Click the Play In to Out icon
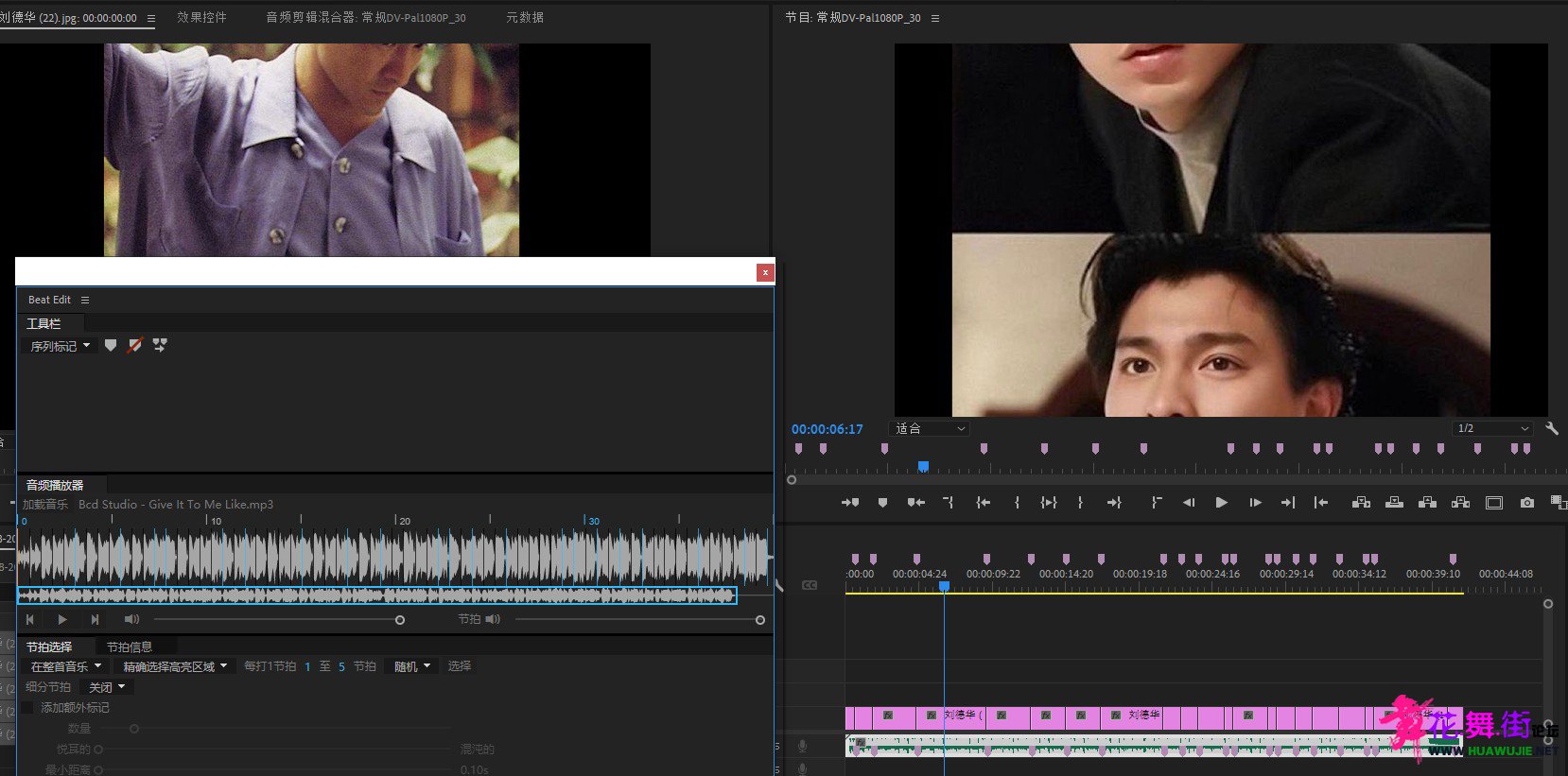Viewport: 1568px width, 776px height. coord(1049,503)
